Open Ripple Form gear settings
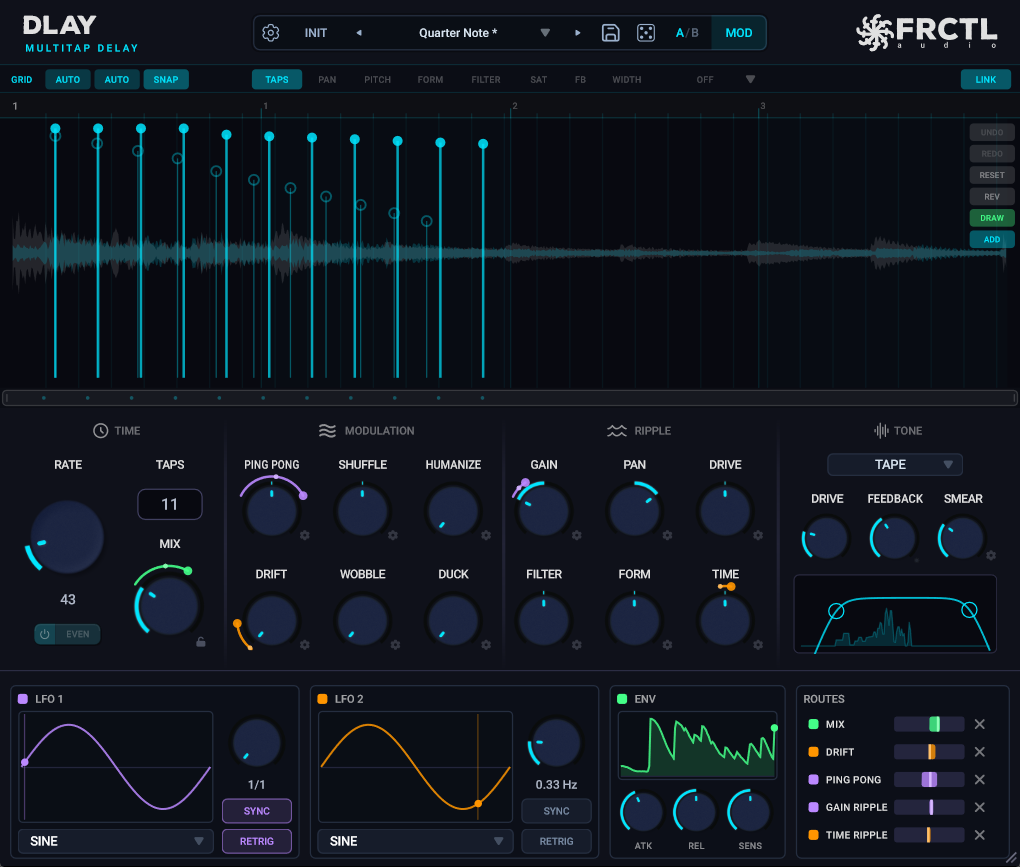 tap(667, 645)
